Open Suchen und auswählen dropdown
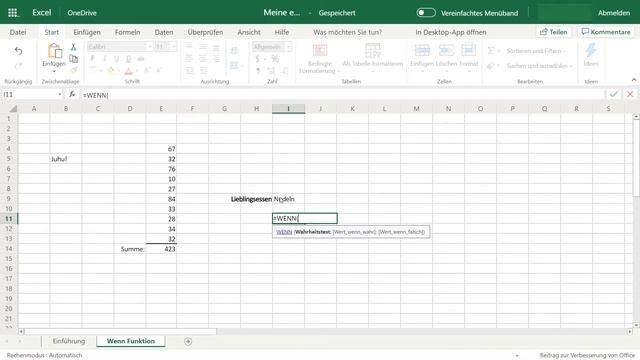Viewport: 640px width, 360px height. click(x=540, y=66)
